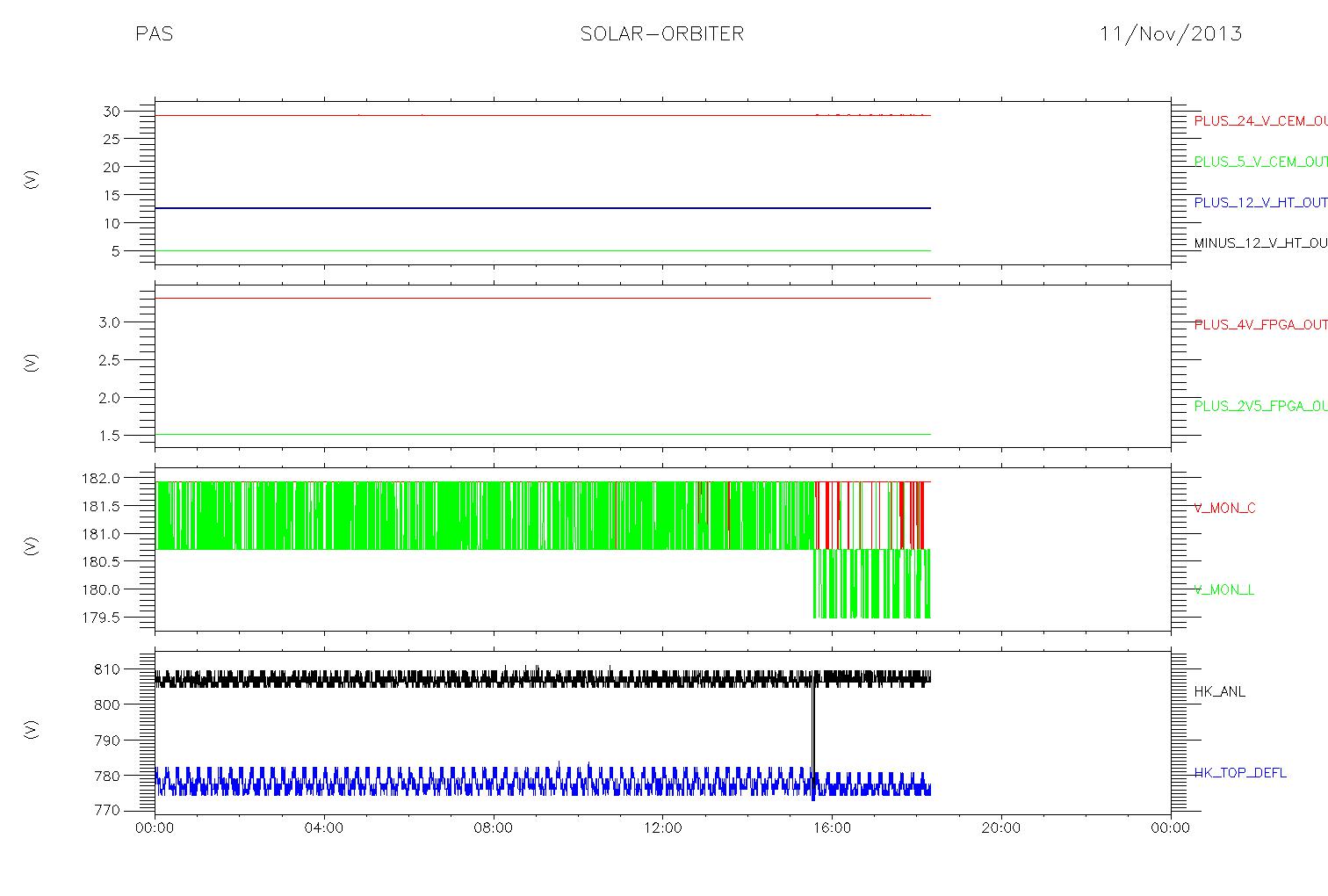The width and height of the screenshot is (1328, 896).
Task: Click the 770 tick on HK plot
Action: [108, 811]
